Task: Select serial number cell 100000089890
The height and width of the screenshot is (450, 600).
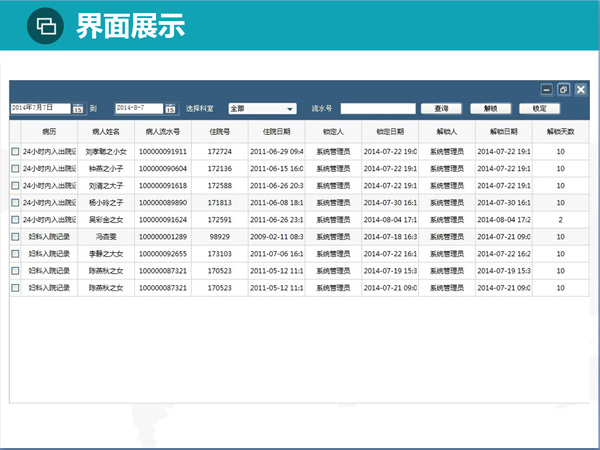Action: (163, 202)
